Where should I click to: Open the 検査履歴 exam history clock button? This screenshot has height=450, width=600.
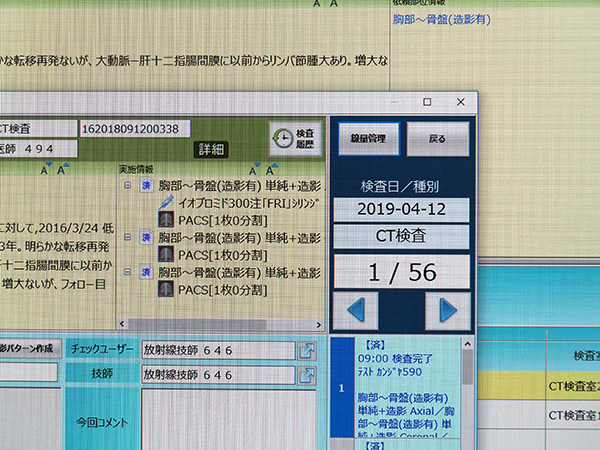(x=295, y=139)
